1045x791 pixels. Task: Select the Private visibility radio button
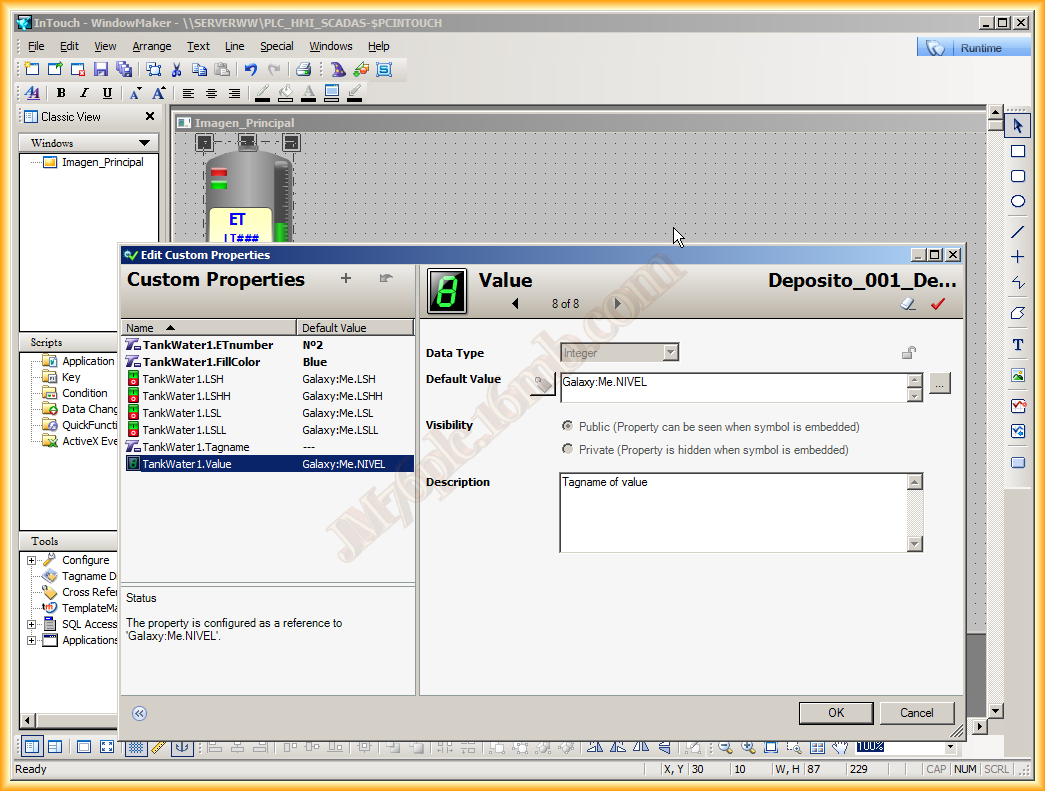coord(568,450)
